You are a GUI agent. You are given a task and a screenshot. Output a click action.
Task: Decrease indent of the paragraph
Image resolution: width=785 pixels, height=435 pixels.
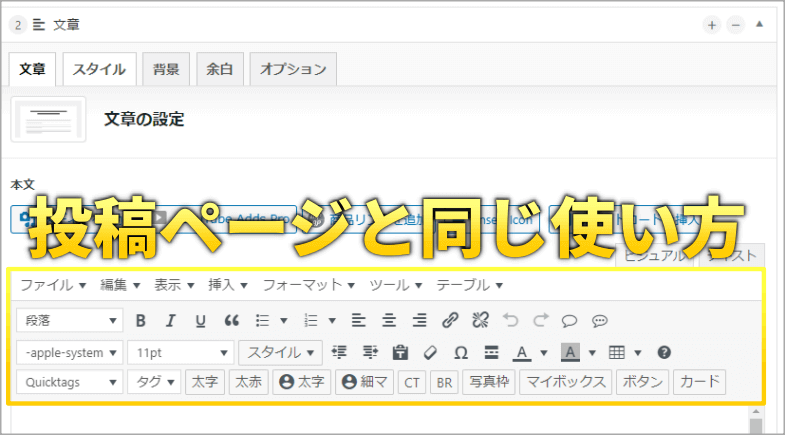click(339, 352)
